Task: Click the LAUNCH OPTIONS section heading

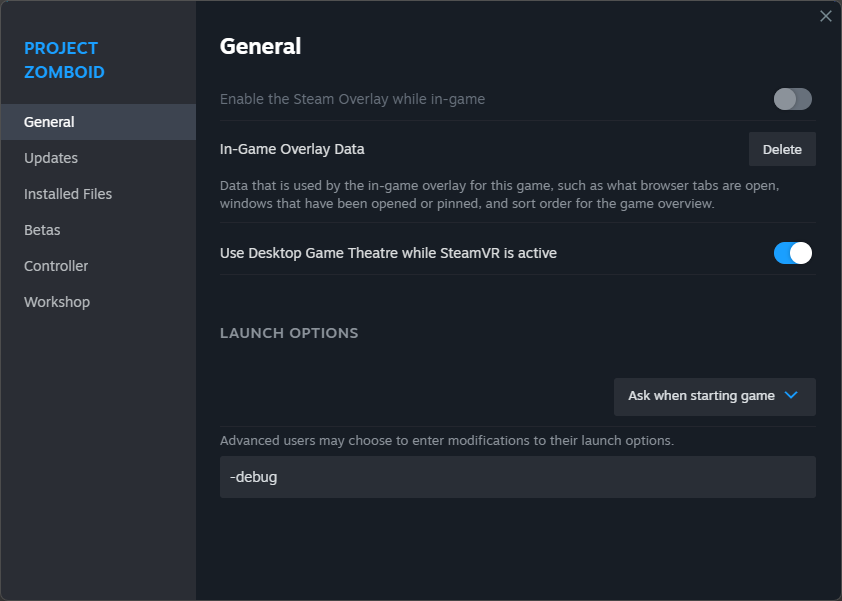Action: coord(289,333)
